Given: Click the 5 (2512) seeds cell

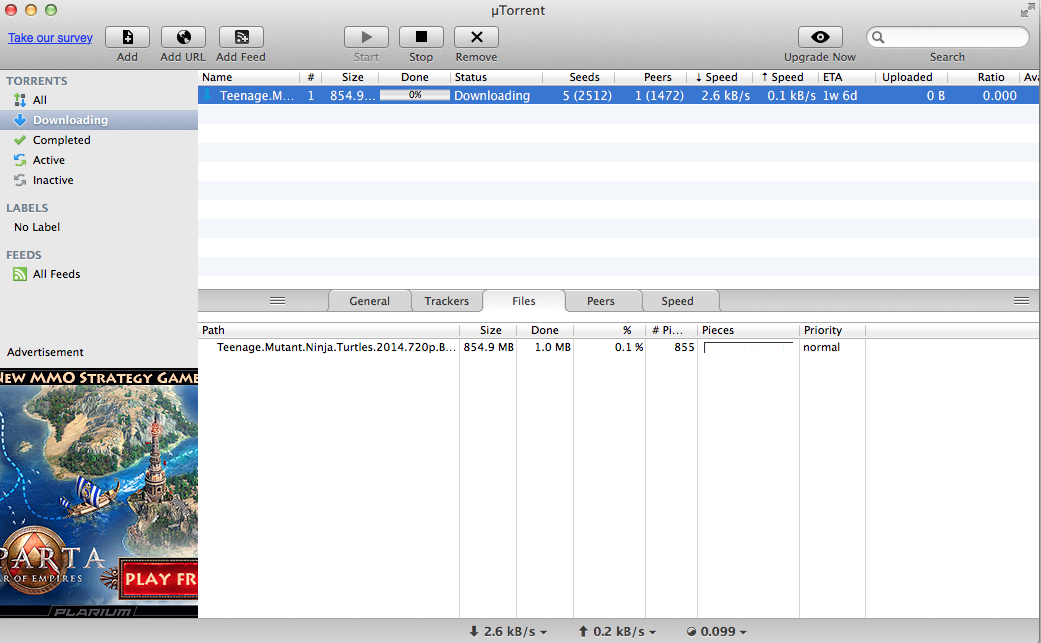Looking at the screenshot, I should (588, 96).
